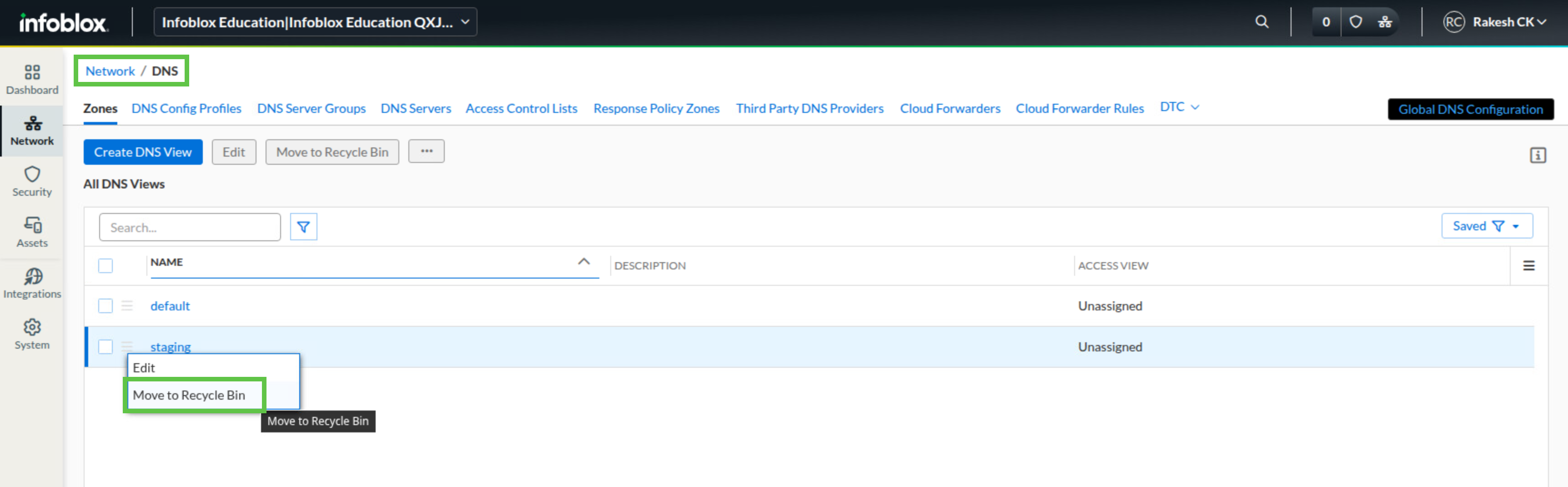Expand the DTC dropdown tab
This screenshot has height=487, width=1568.
(x=1179, y=107)
